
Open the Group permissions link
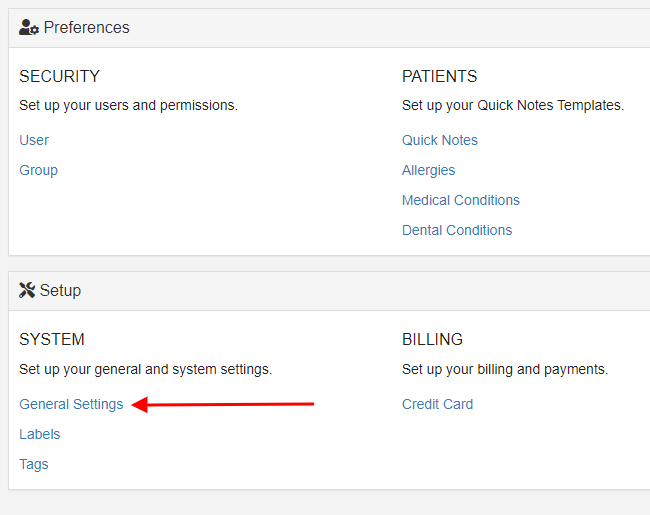pyautogui.click(x=39, y=170)
